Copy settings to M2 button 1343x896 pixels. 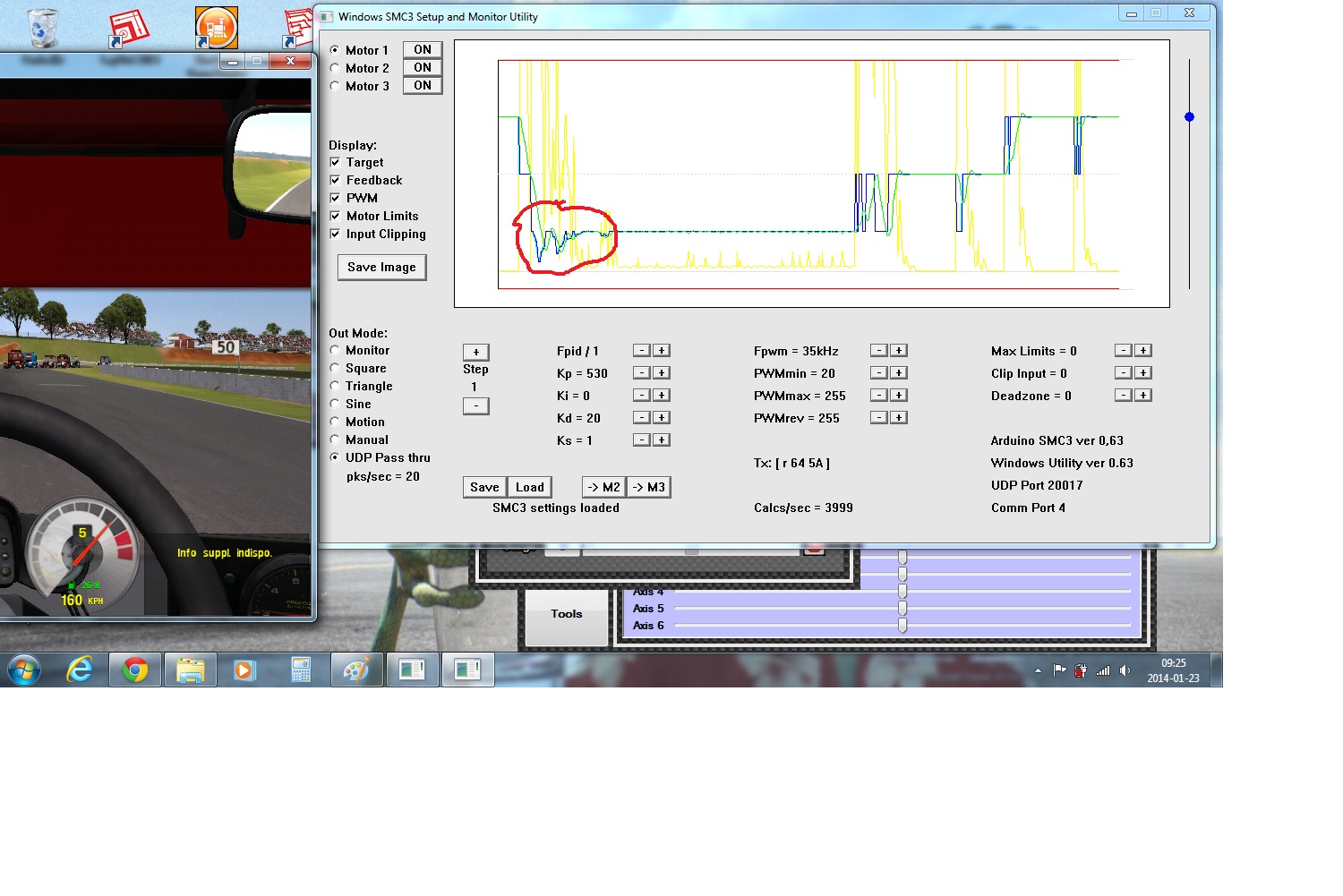click(x=603, y=487)
